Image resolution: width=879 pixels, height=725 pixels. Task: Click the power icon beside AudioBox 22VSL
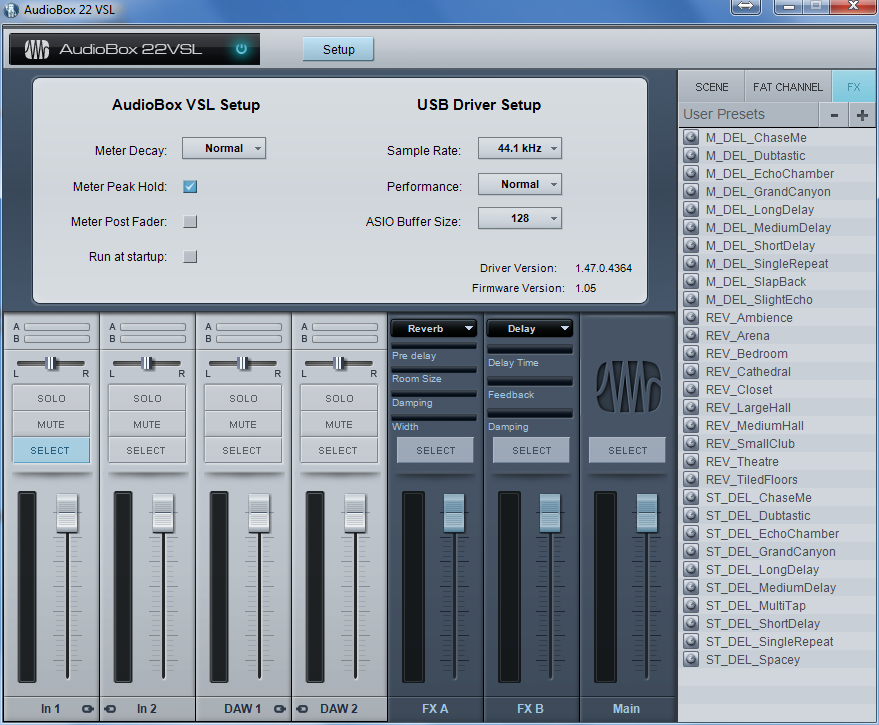tap(241, 49)
